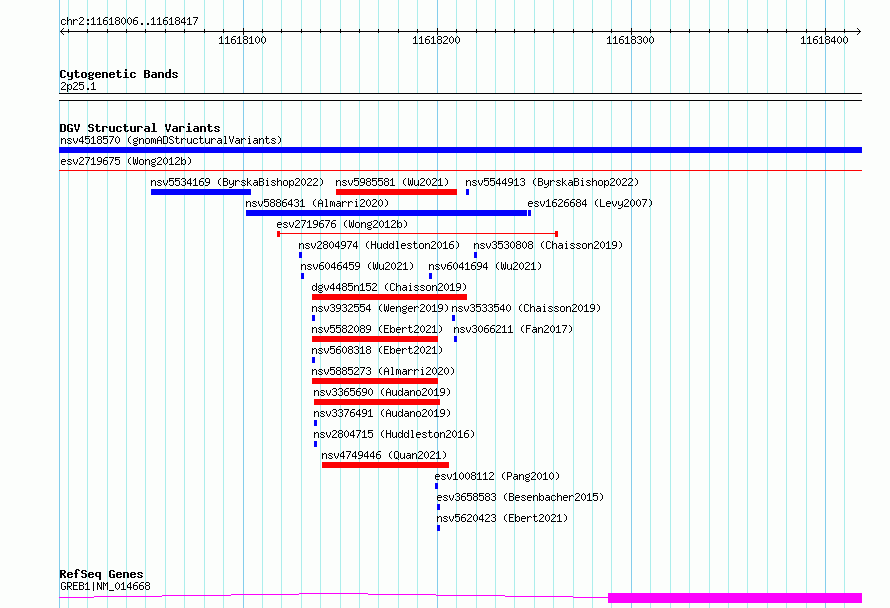The image size is (890, 608).
Task: Select nsv2804715 (Huddleston2016) label
Action: pyautogui.click(x=394, y=434)
